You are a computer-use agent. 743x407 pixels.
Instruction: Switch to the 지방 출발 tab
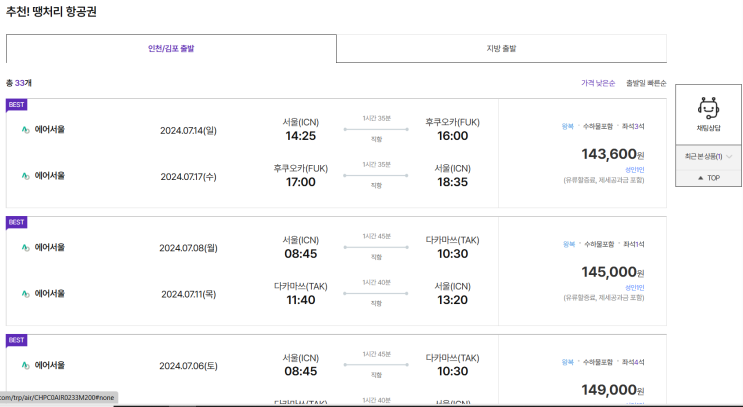pyautogui.click(x=501, y=48)
